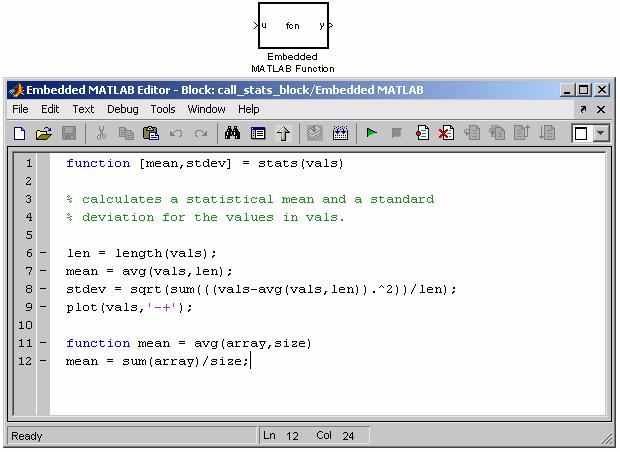Viewport: 620px width, 452px height.
Task: Click the grayed Continue debug icon with down arrow
Action: pos(547,133)
